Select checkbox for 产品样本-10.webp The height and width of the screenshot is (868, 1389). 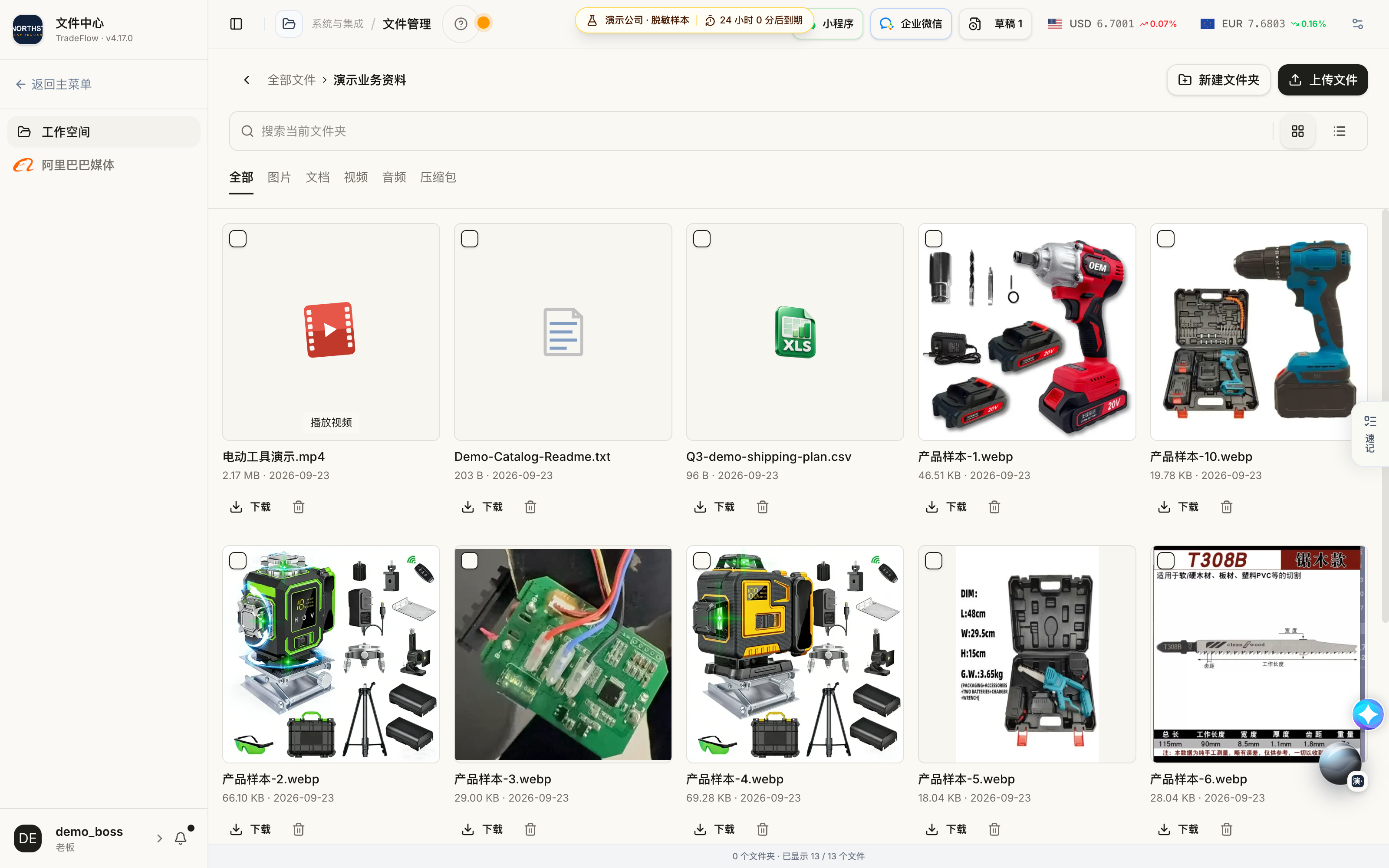(x=1165, y=239)
